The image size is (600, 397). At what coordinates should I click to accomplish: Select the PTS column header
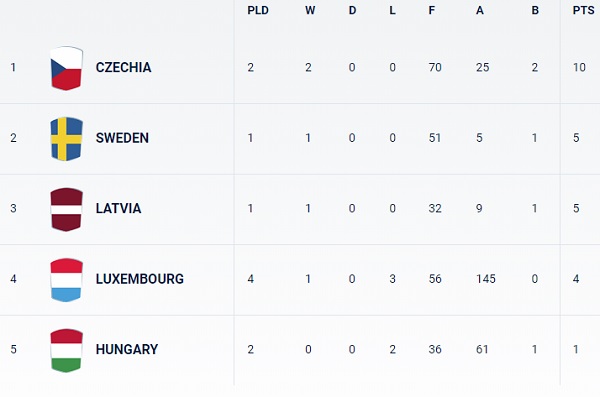(584, 10)
